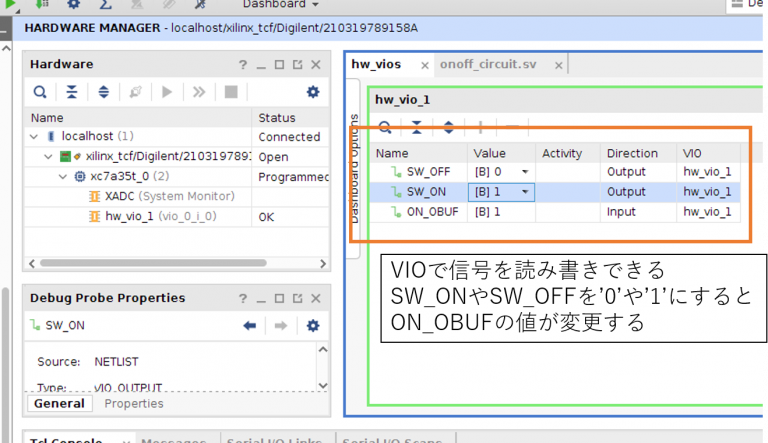The height and width of the screenshot is (443, 768).
Task: Close the hw_vios tab
Action: click(x=425, y=66)
